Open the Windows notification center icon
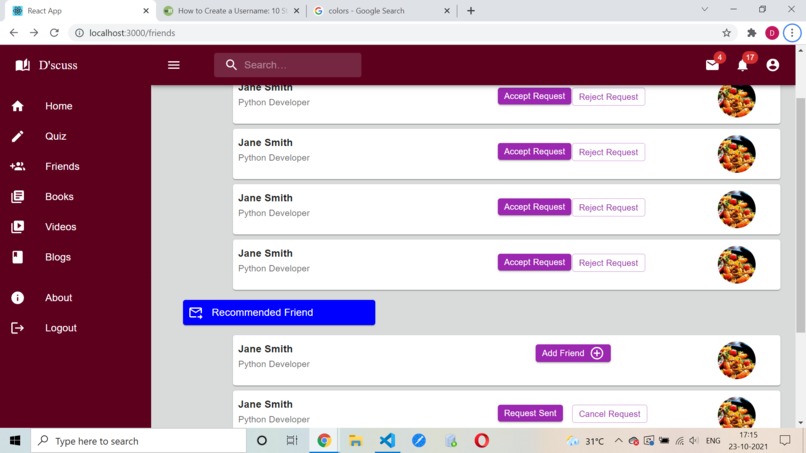The height and width of the screenshot is (453, 806). point(784,441)
